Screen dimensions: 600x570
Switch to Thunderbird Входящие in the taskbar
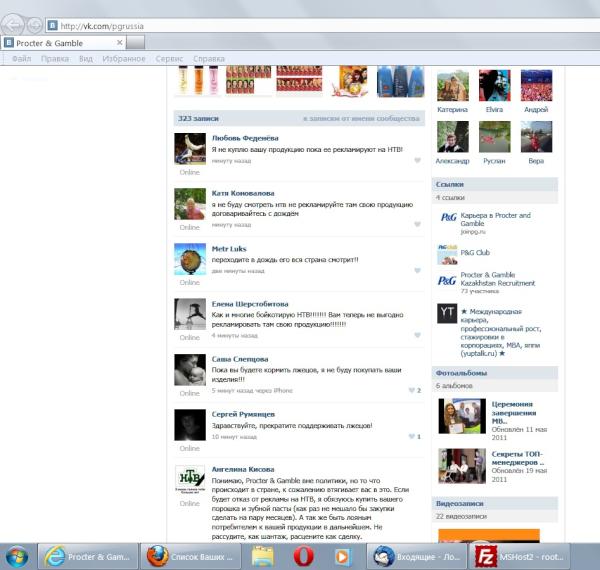click(x=417, y=557)
